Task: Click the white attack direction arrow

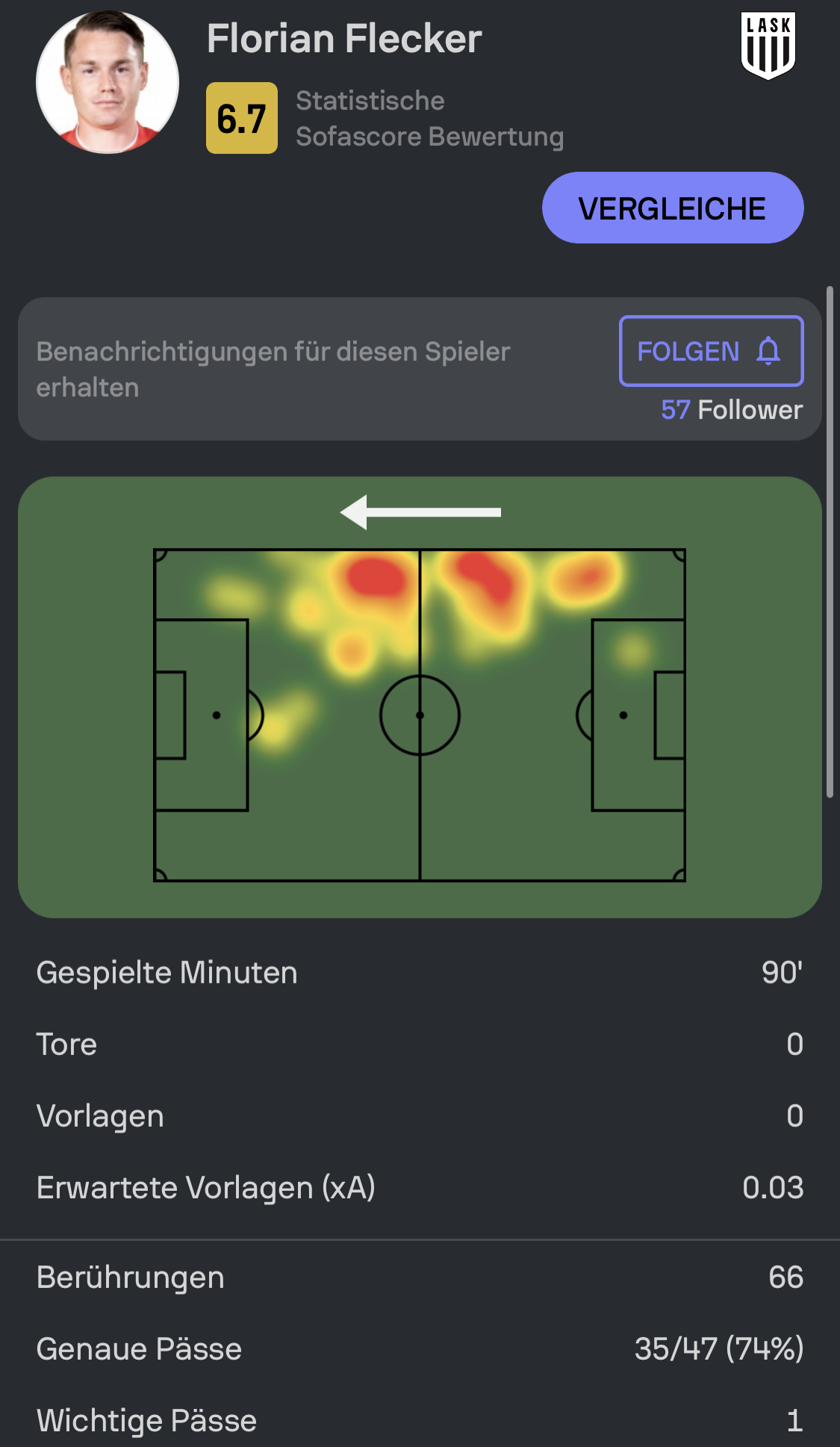Action: point(420,512)
